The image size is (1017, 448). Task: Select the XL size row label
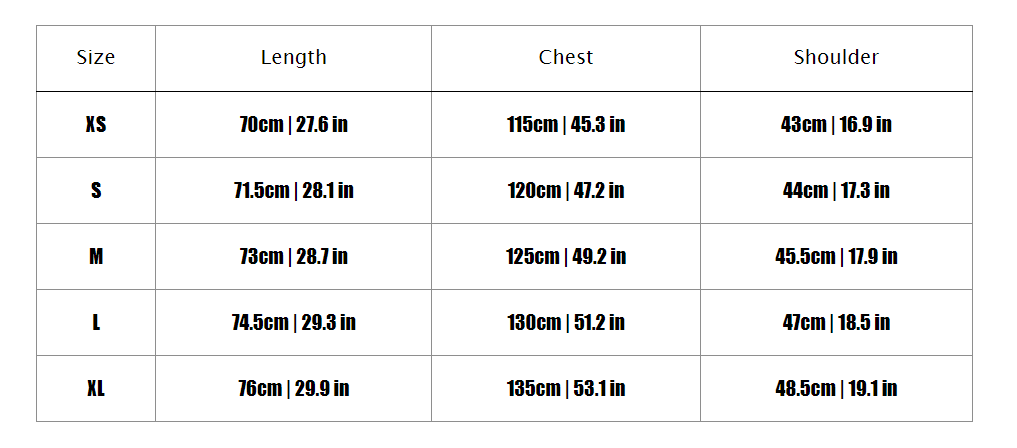[96, 389]
